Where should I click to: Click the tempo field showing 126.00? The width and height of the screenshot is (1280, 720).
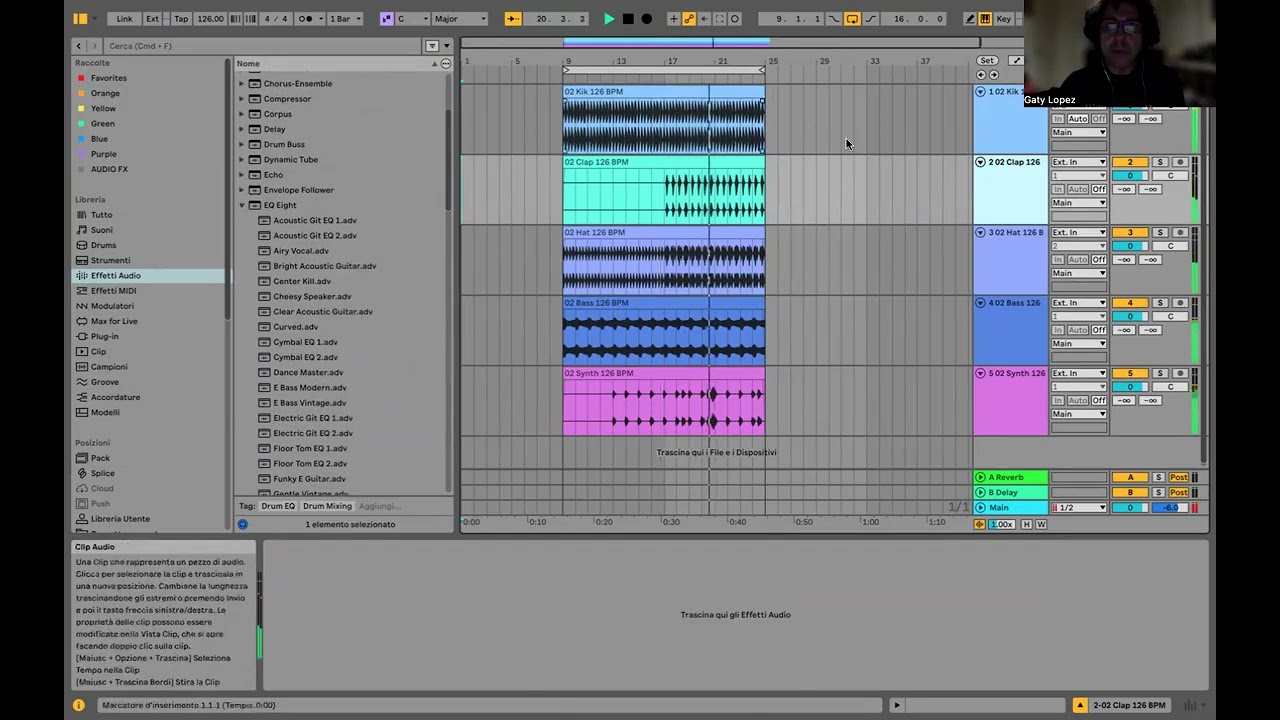coord(211,19)
